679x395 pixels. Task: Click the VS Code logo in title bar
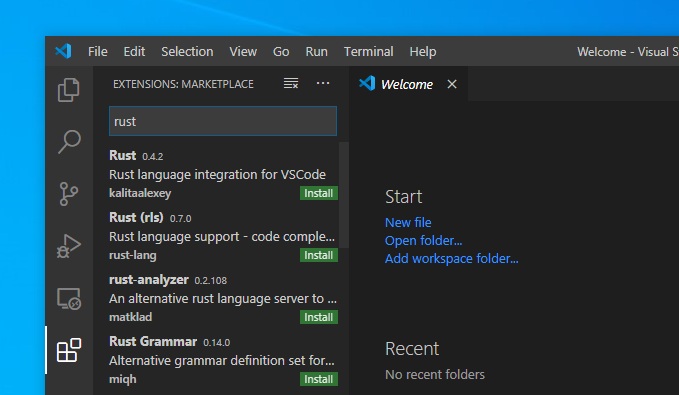click(63, 51)
